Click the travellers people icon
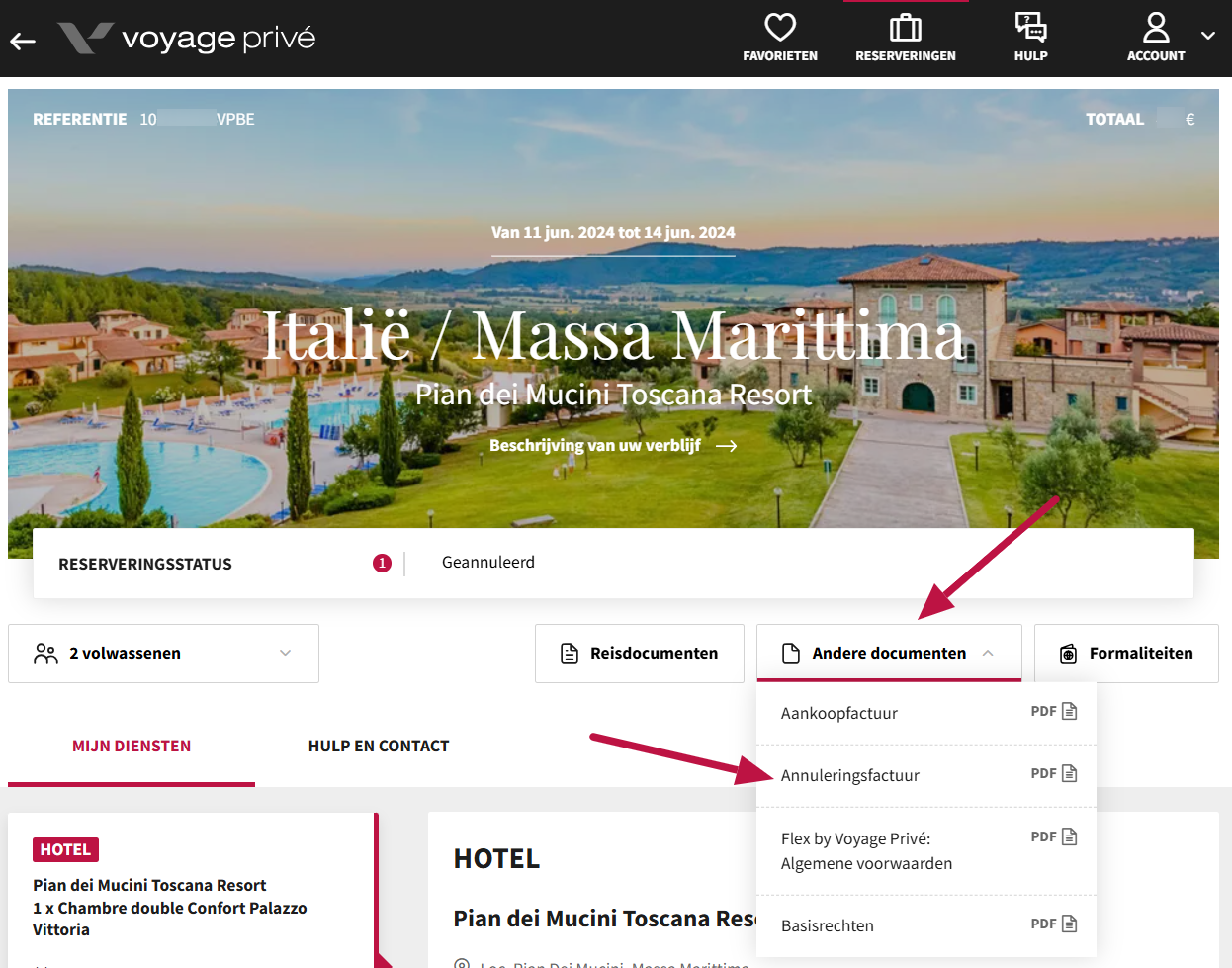The image size is (1232, 968). (x=46, y=654)
